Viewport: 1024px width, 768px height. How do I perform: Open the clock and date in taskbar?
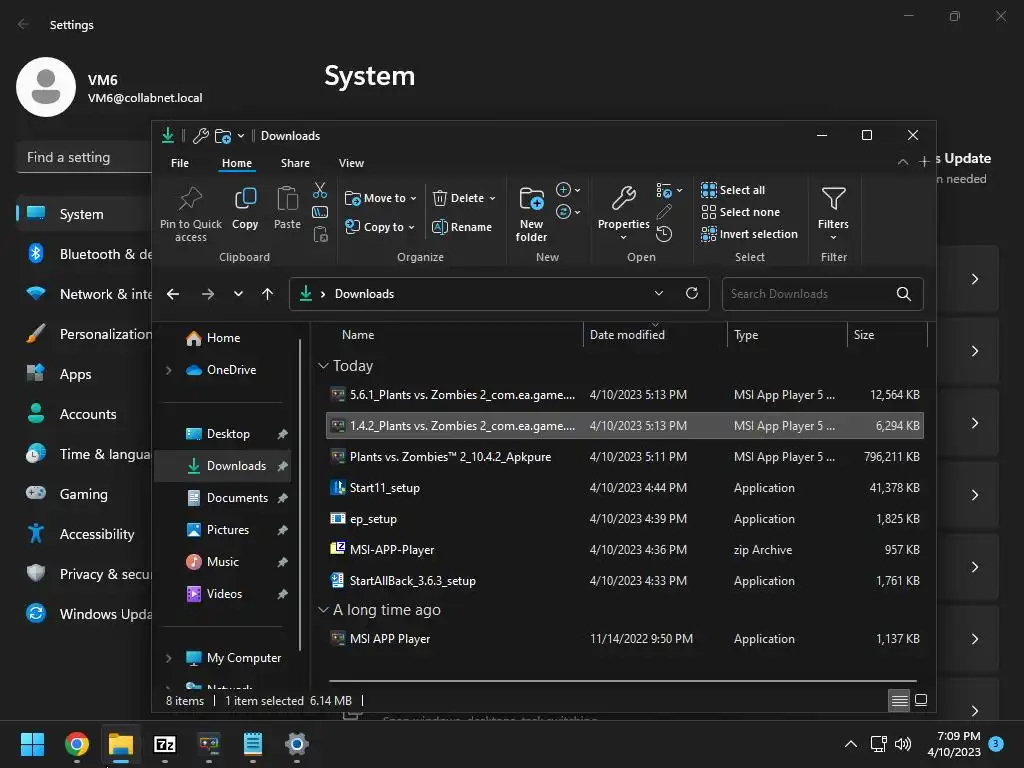tap(954, 744)
